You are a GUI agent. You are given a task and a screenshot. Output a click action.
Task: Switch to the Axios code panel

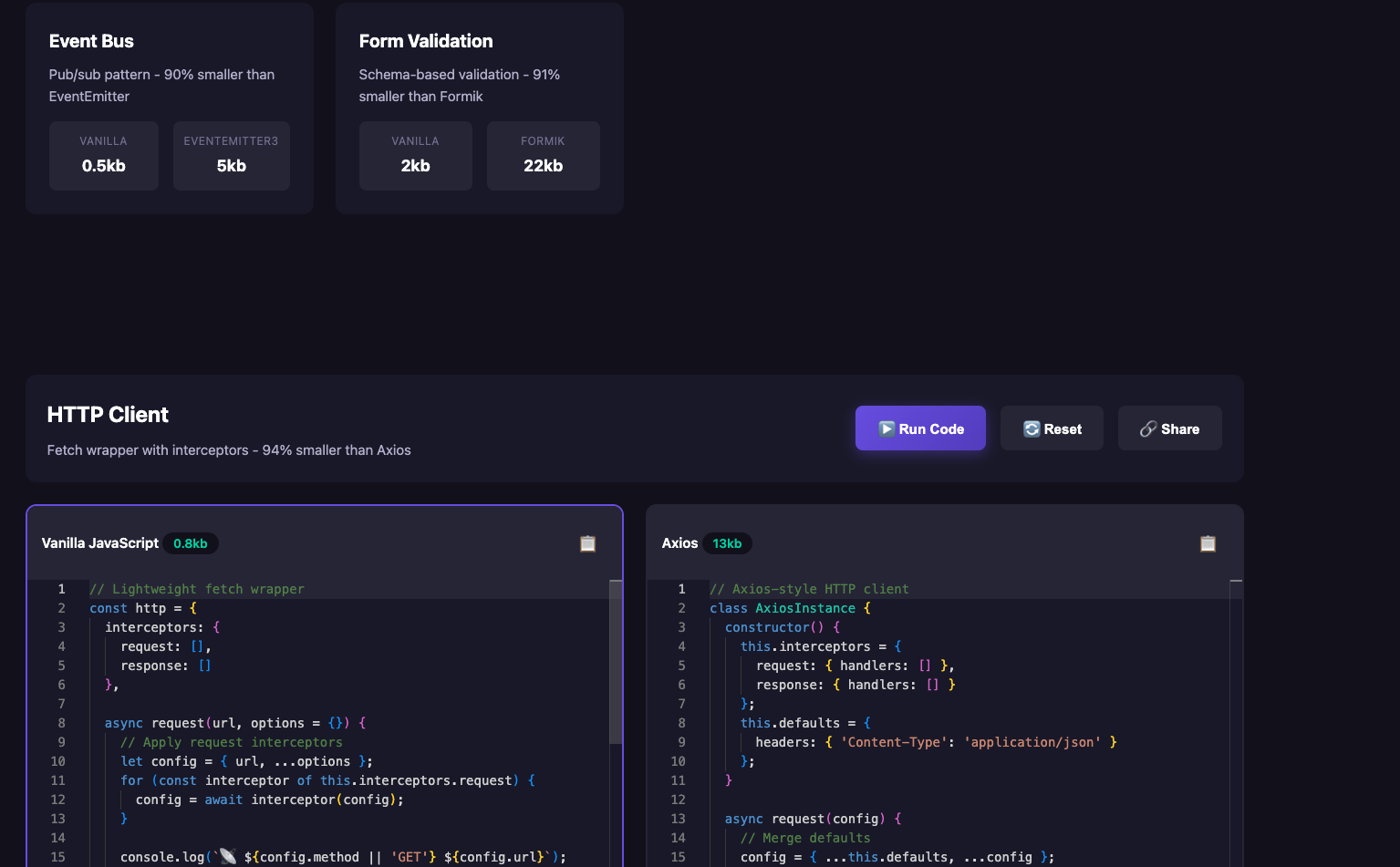pyautogui.click(x=679, y=542)
